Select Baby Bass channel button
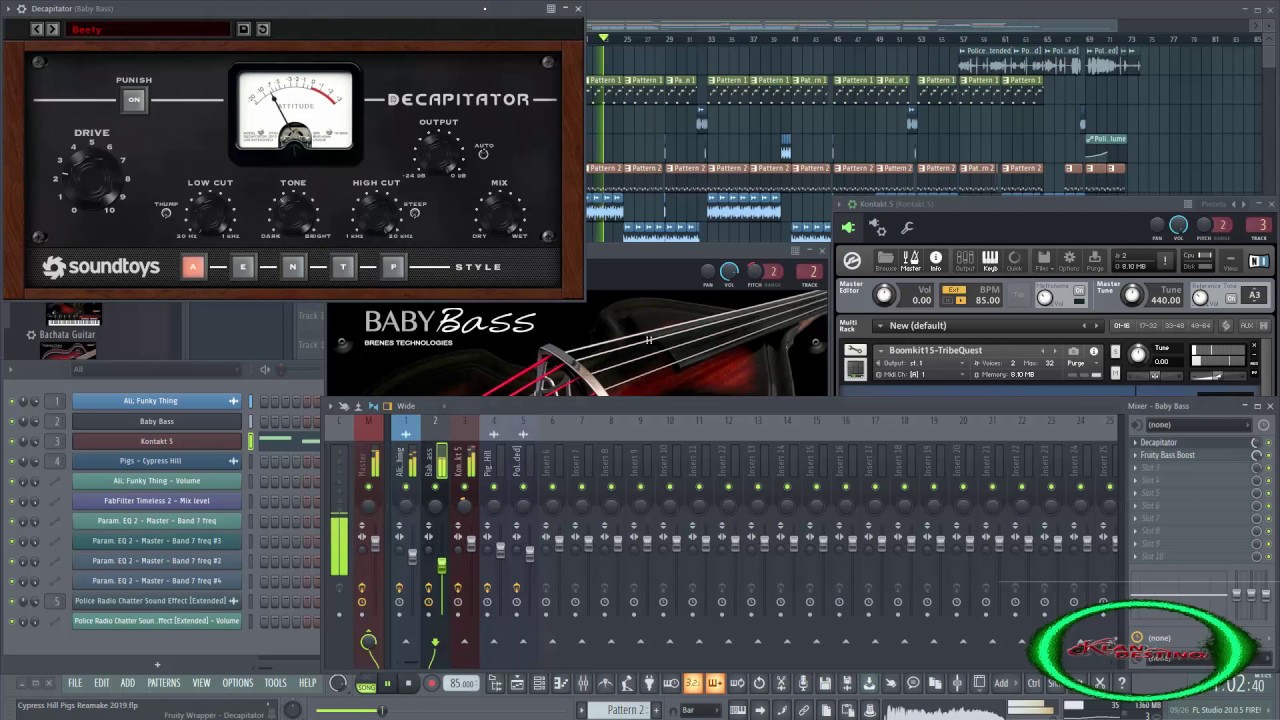The height and width of the screenshot is (720, 1280). 156,421
